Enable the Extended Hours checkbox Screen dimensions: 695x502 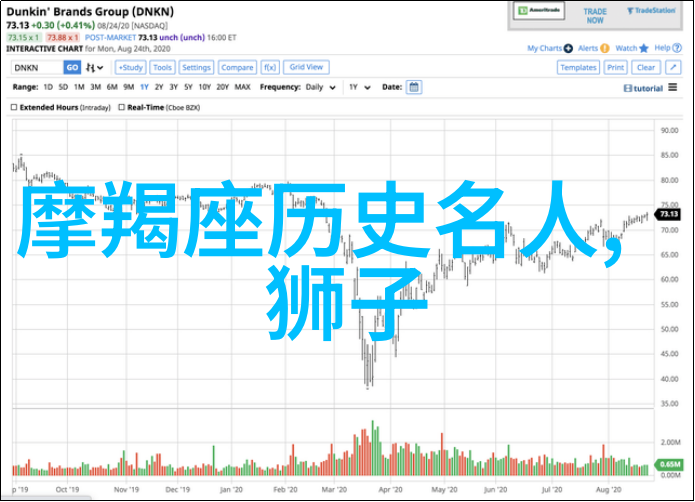click(15, 106)
